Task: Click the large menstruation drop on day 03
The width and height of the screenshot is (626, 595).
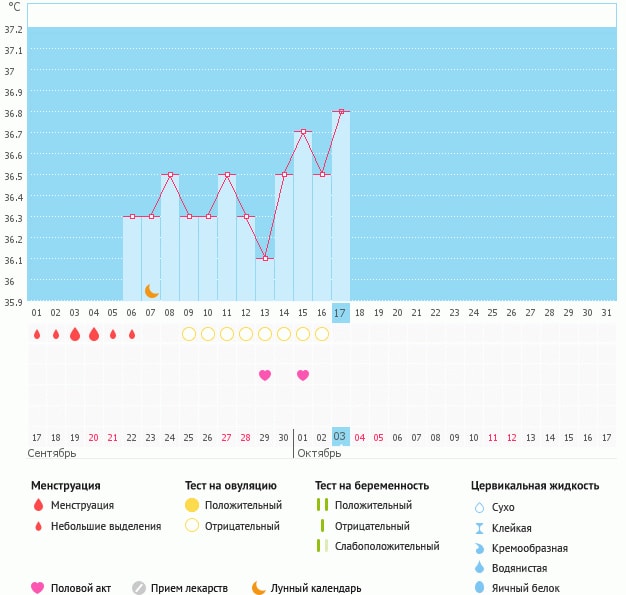Action: click(75, 334)
